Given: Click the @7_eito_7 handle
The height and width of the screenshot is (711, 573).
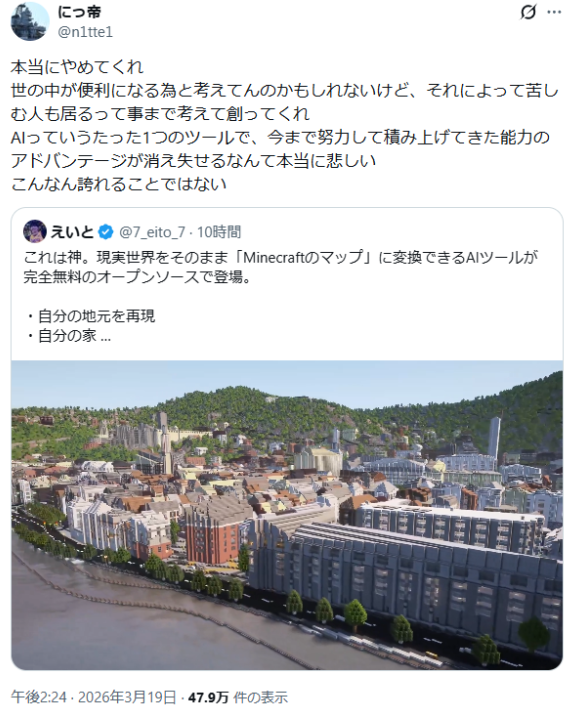Looking at the screenshot, I should (152, 232).
